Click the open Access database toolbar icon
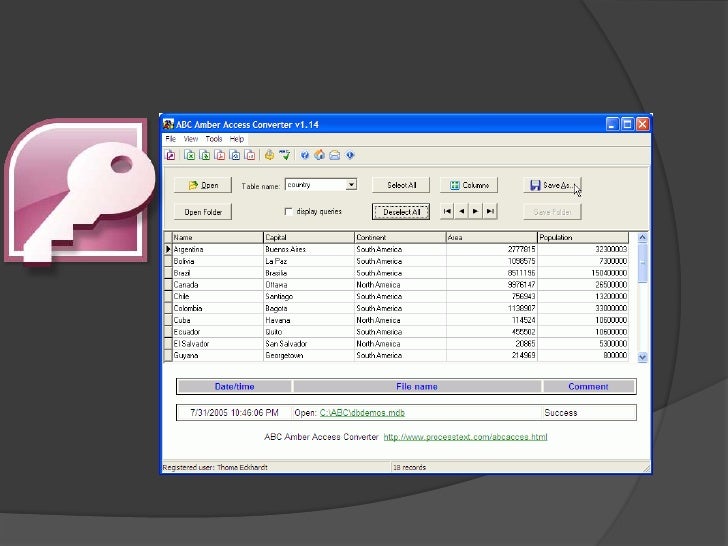728x546 pixels. pyautogui.click(x=171, y=155)
